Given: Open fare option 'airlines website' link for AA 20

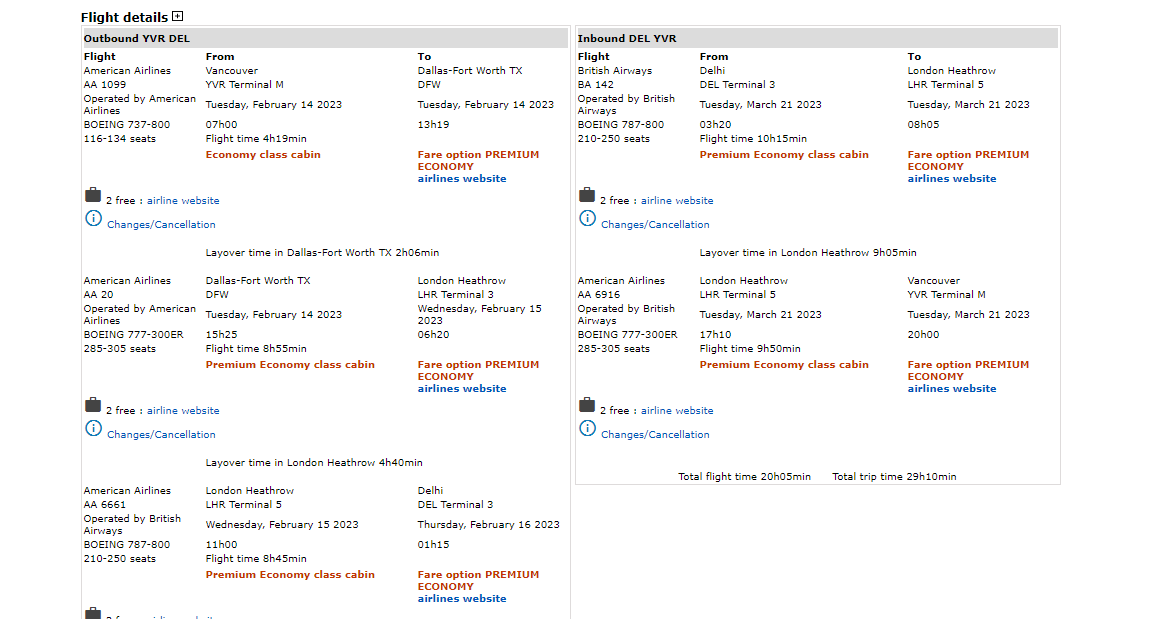Looking at the screenshot, I should (x=462, y=389).
